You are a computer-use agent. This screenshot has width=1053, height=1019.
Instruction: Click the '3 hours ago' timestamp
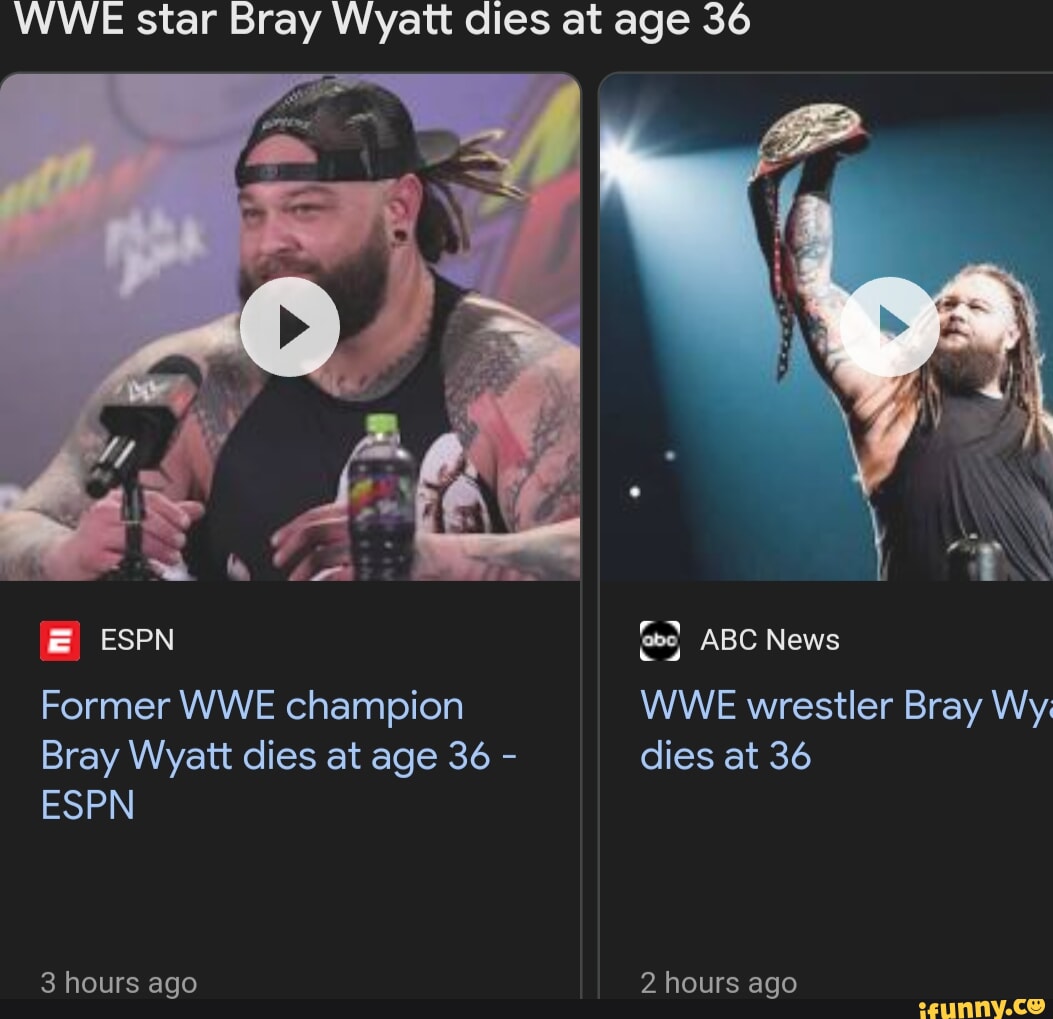(x=118, y=982)
